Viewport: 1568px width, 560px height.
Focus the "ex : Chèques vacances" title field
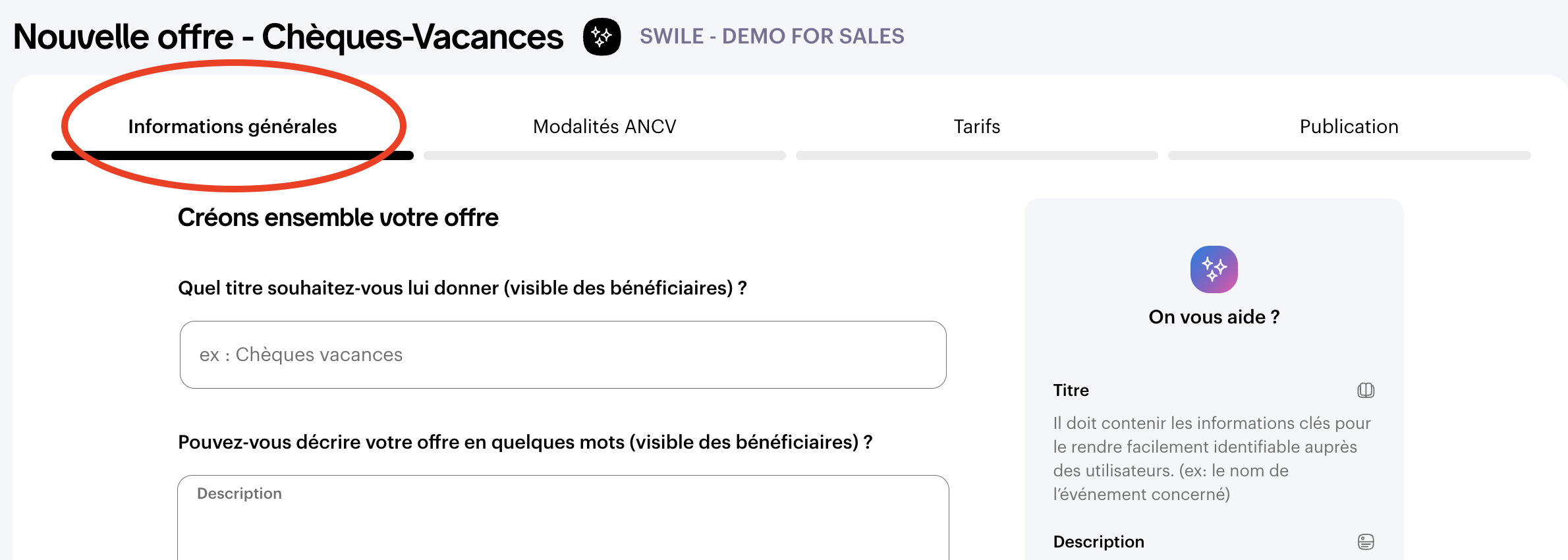pyautogui.click(x=563, y=354)
